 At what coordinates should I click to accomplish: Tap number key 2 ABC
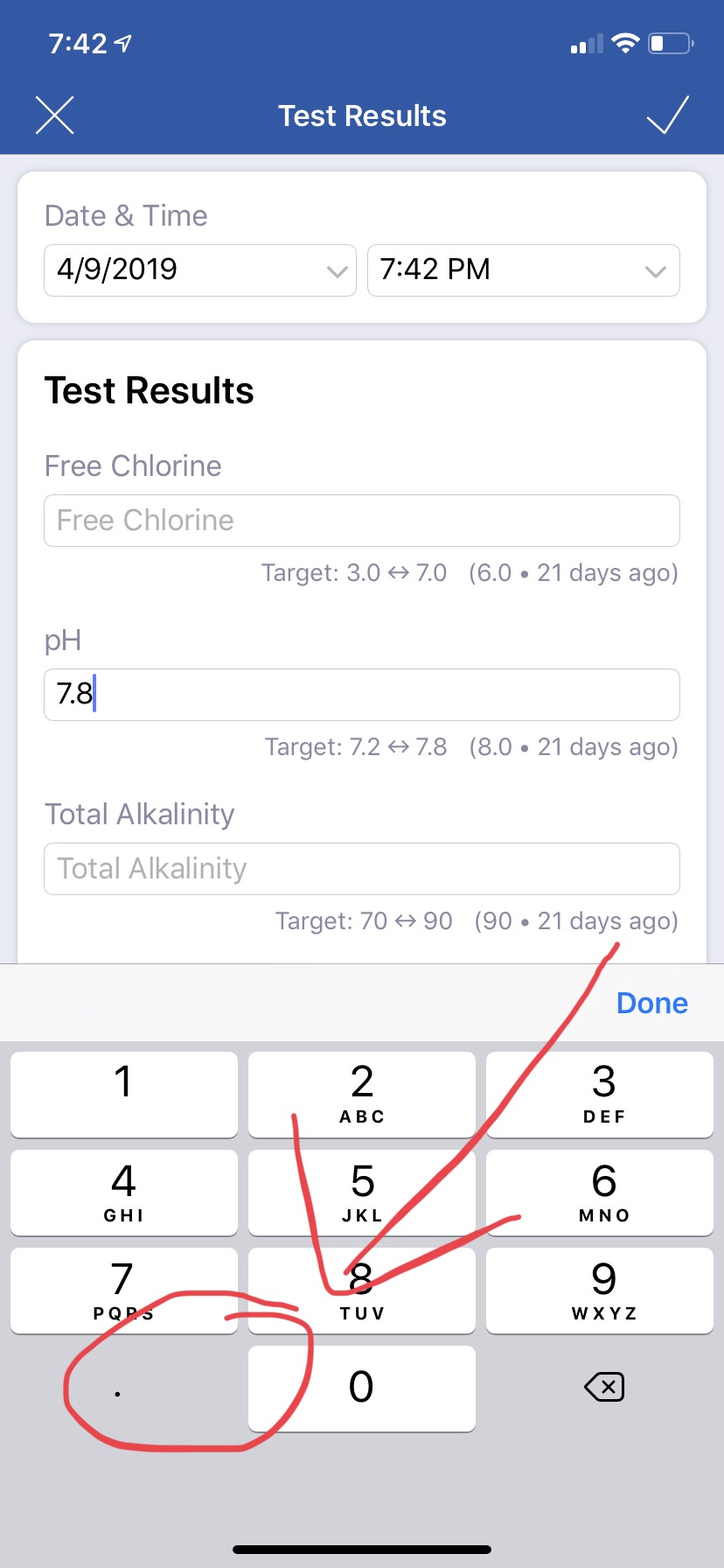pyautogui.click(x=362, y=1095)
